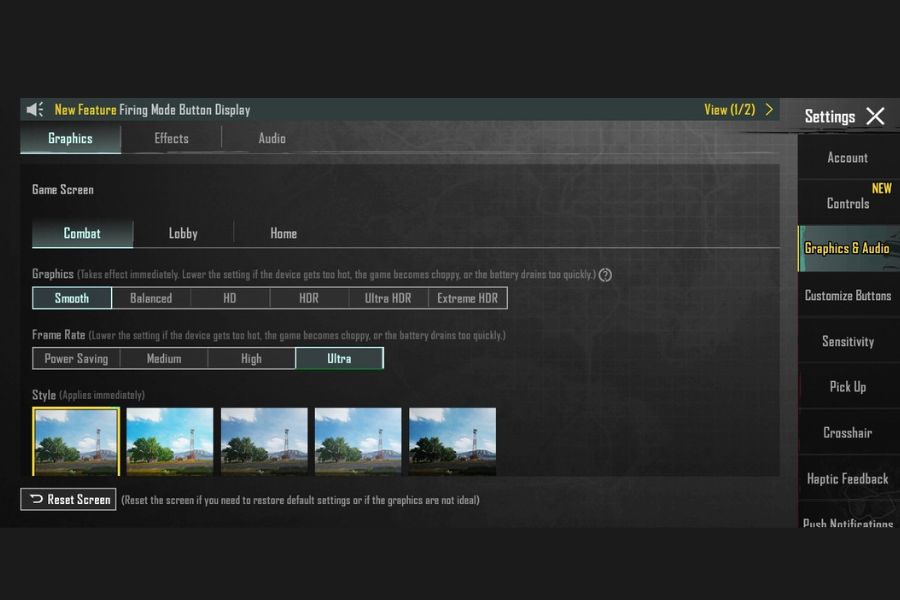Close the Settings panel with X

click(x=875, y=116)
